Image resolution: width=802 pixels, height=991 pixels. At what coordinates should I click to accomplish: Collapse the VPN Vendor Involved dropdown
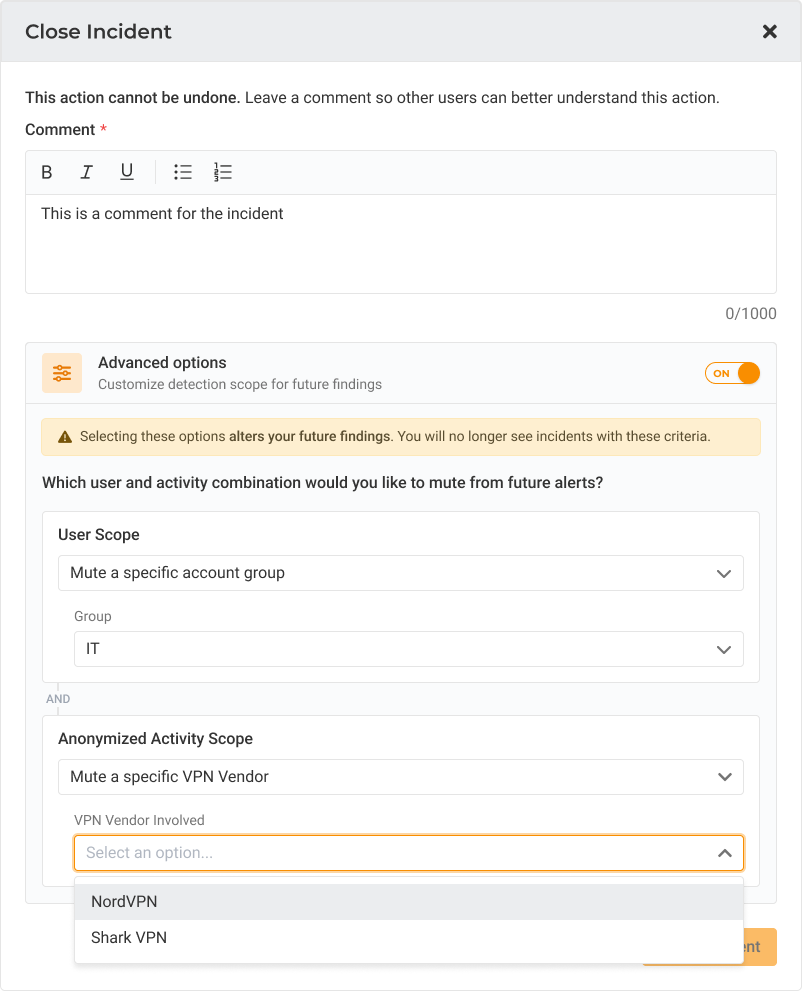tap(409, 853)
